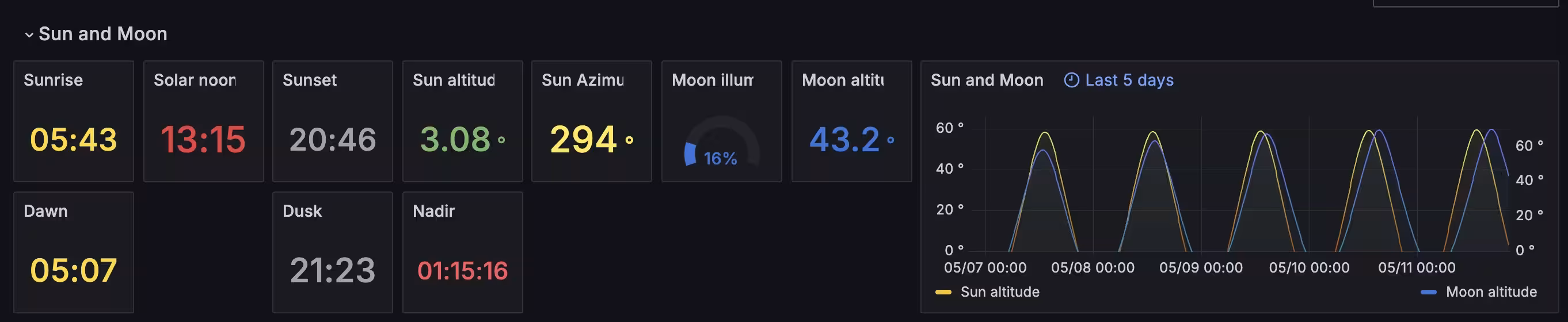The height and width of the screenshot is (322, 1568).
Task: Click the Nadir panel title
Action: pos(433,212)
